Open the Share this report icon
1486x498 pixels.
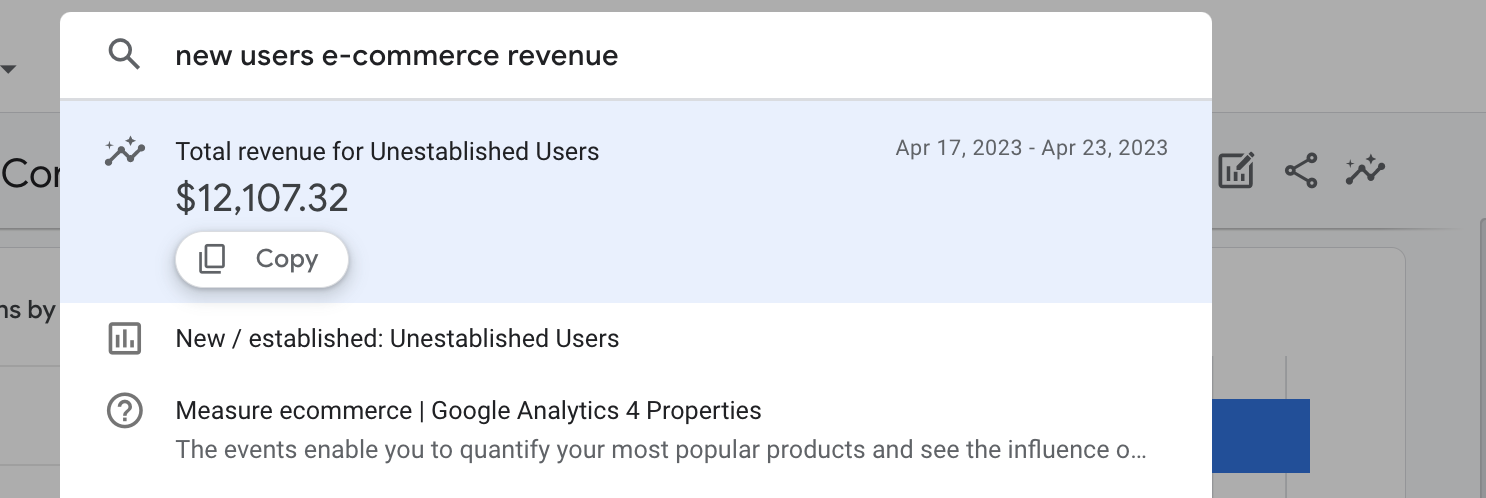coord(1301,171)
